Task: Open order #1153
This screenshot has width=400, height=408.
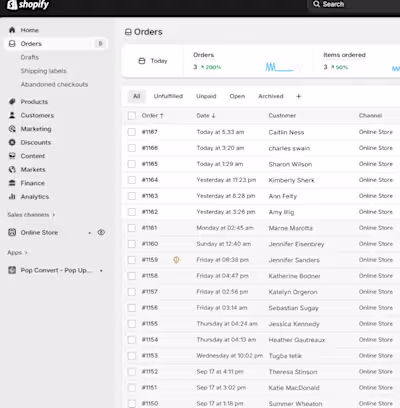Action: pos(150,356)
